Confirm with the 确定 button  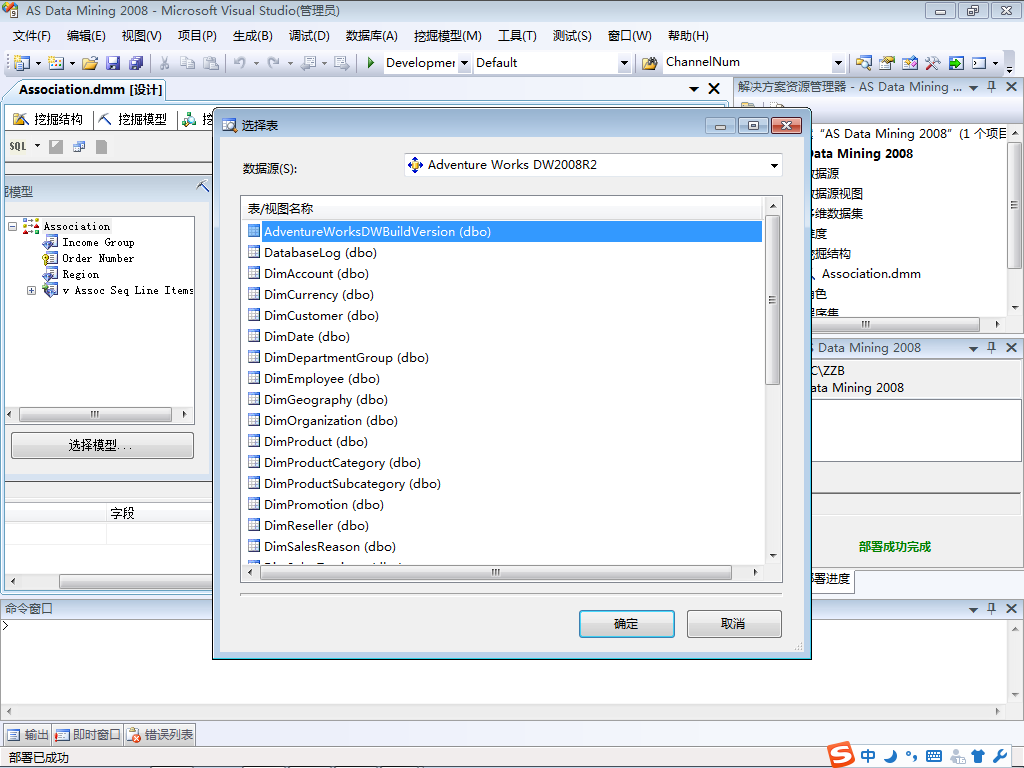pyautogui.click(x=626, y=624)
